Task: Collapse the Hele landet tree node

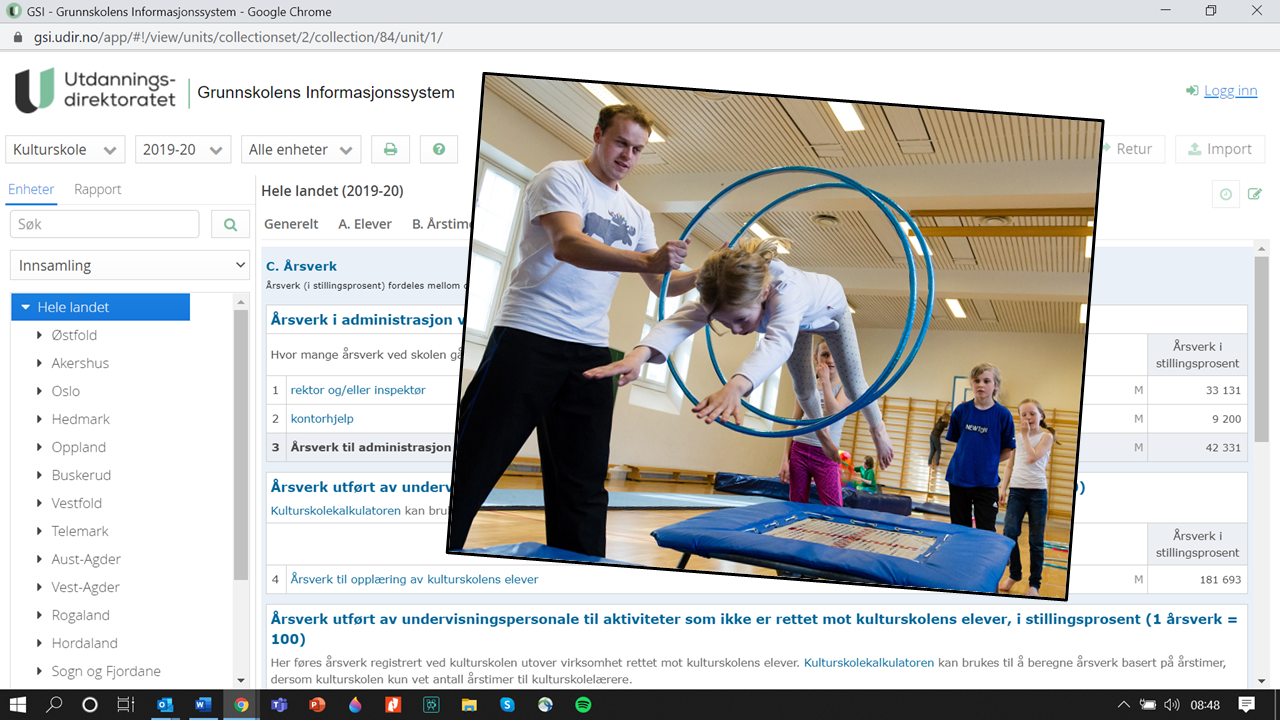Action: click(x=26, y=308)
